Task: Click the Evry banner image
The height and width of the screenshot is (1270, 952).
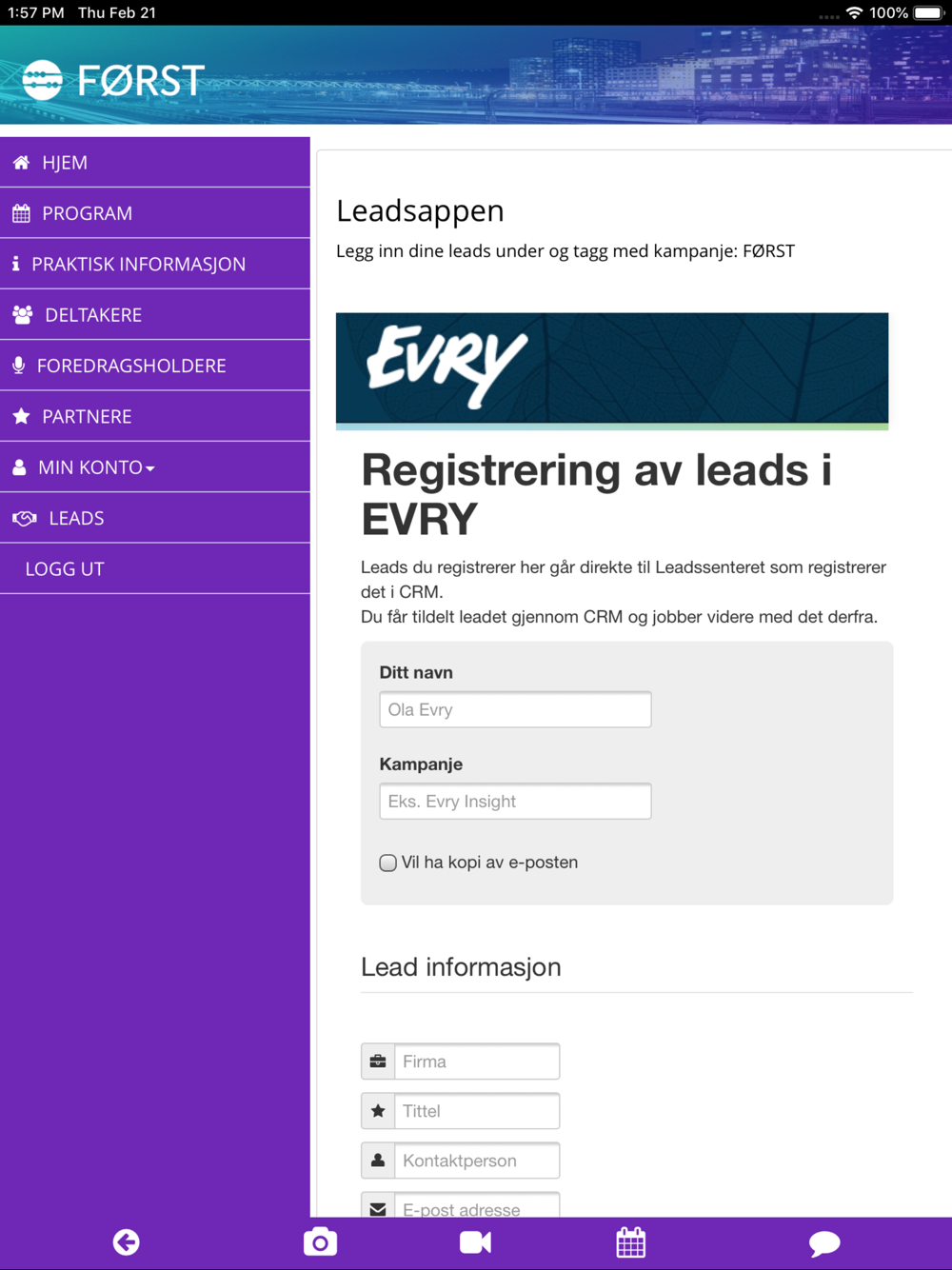Action: 612,371
